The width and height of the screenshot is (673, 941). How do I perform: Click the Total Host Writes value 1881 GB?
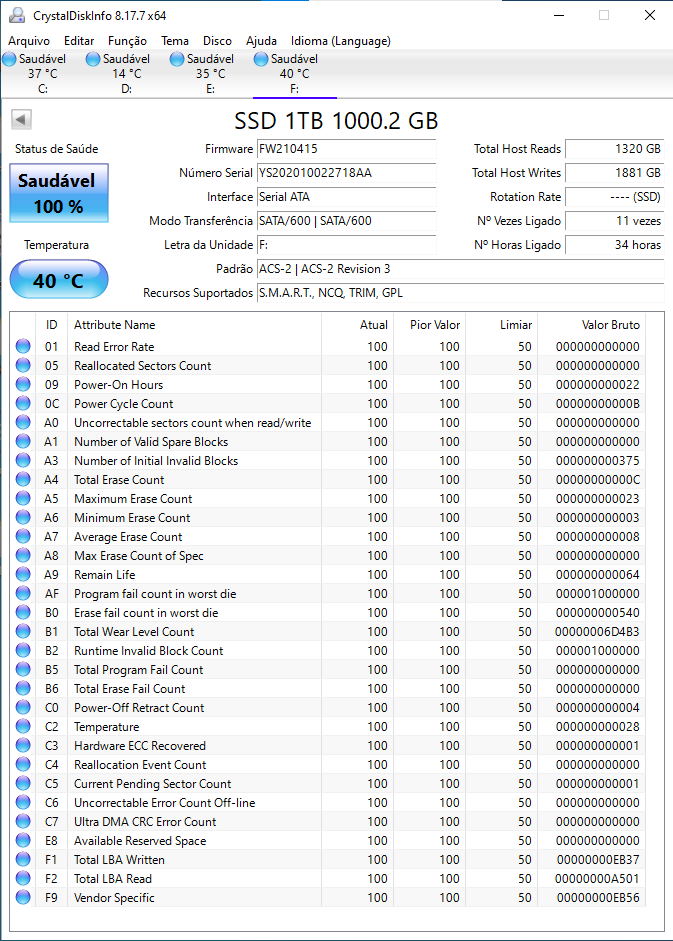tap(615, 173)
